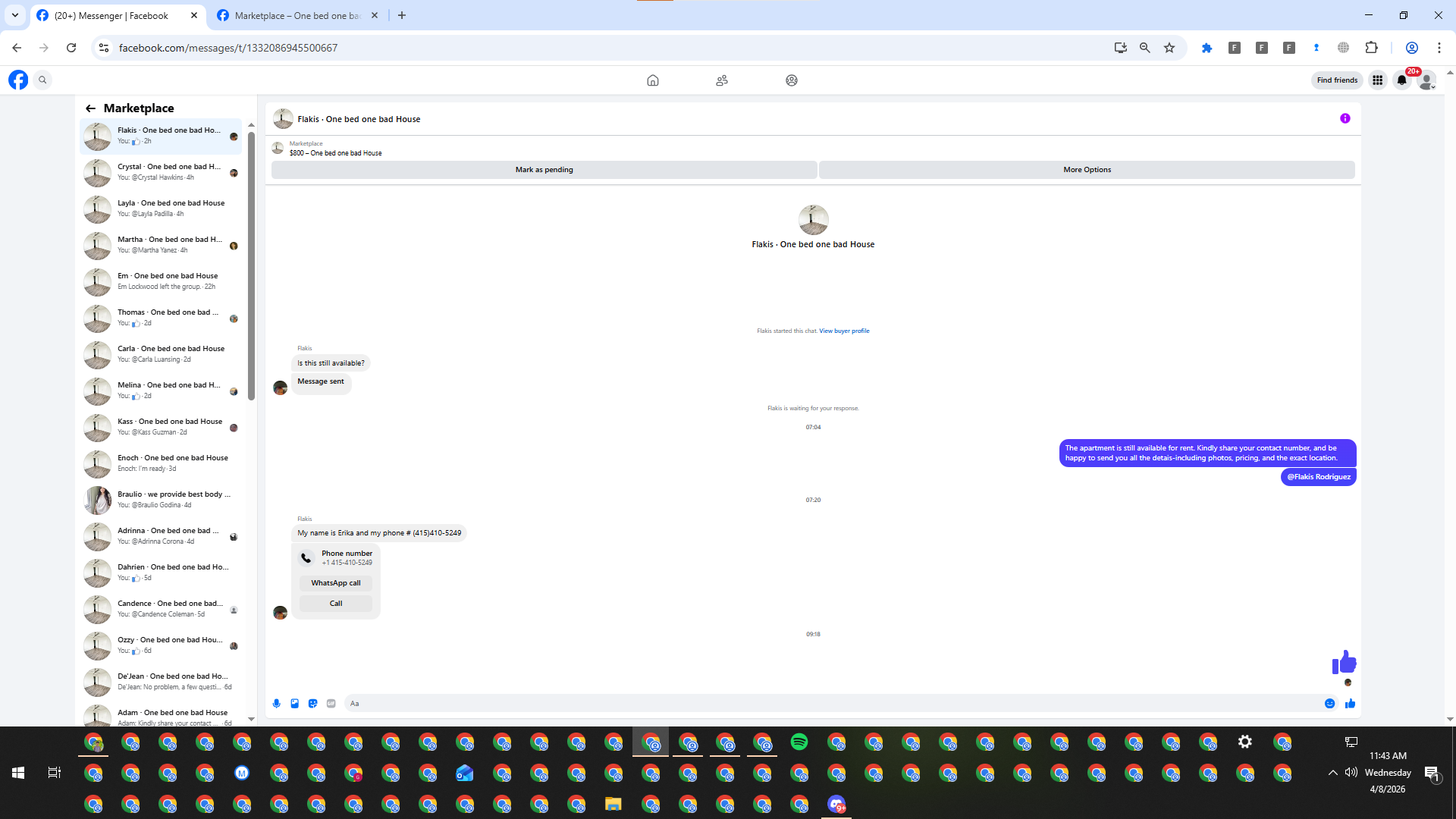The image size is (1456, 819).
Task: Click Mark as pending button
Action: pos(544,170)
